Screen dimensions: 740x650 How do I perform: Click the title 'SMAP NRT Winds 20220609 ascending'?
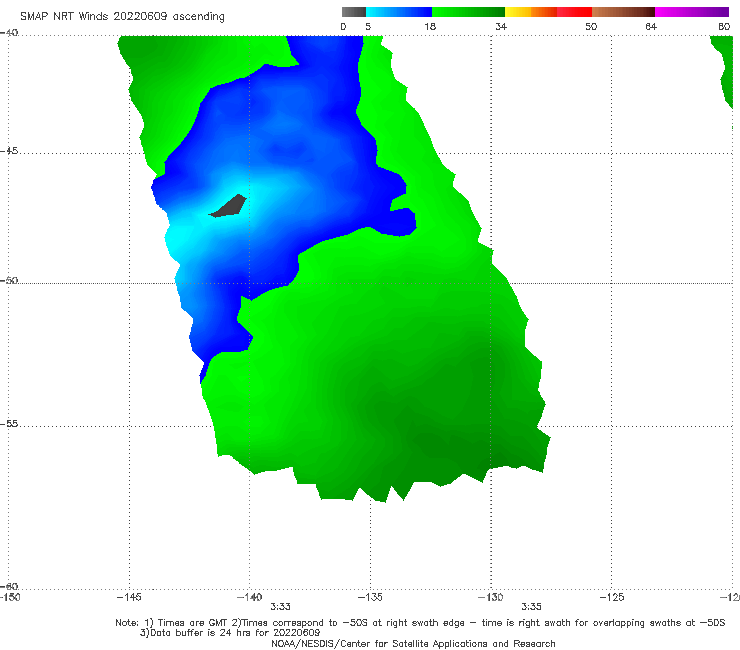click(122, 17)
